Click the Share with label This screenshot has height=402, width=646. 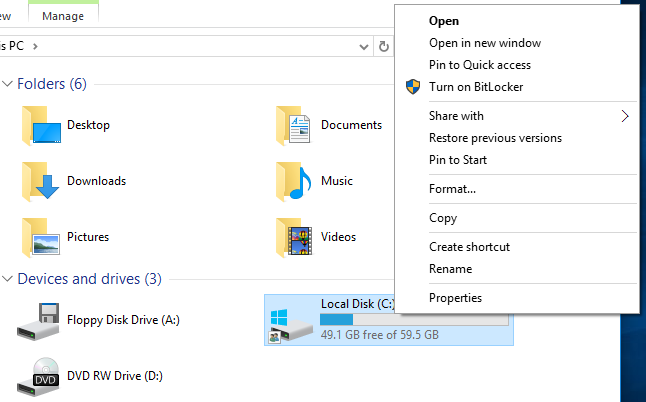[x=456, y=116]
